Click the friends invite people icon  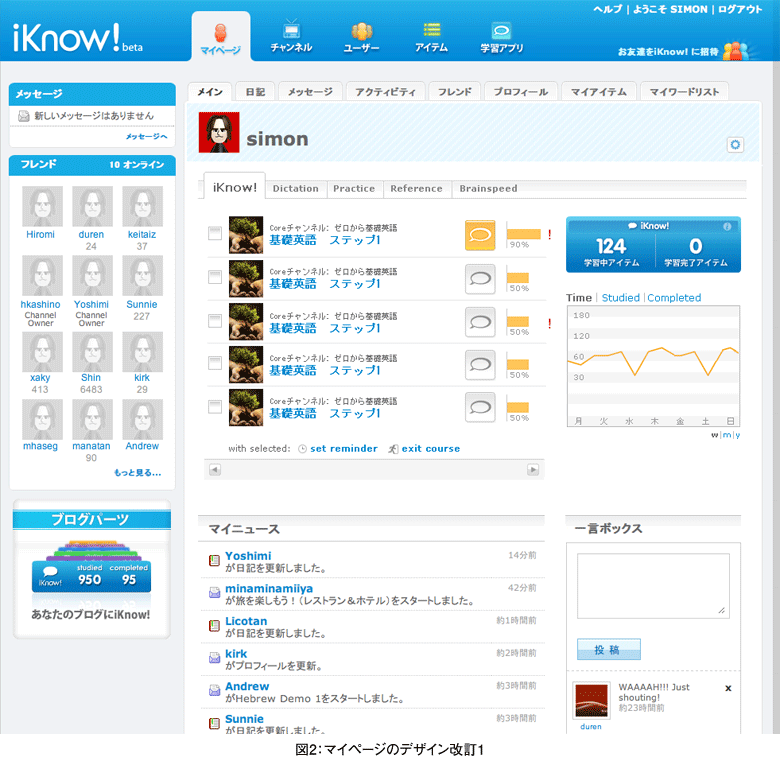pyautogui.click(x=736, y=51)
